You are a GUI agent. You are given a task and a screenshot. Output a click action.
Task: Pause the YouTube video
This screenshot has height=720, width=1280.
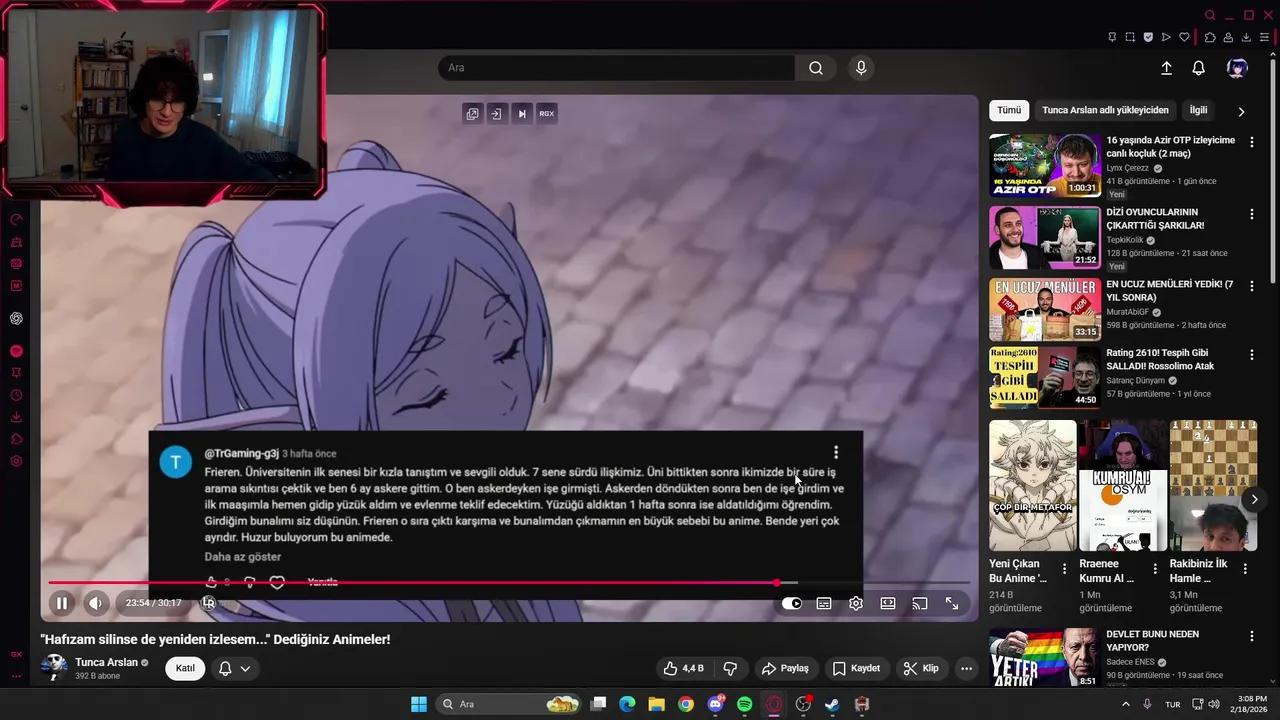pyautogui.click(x=61, y=603)
